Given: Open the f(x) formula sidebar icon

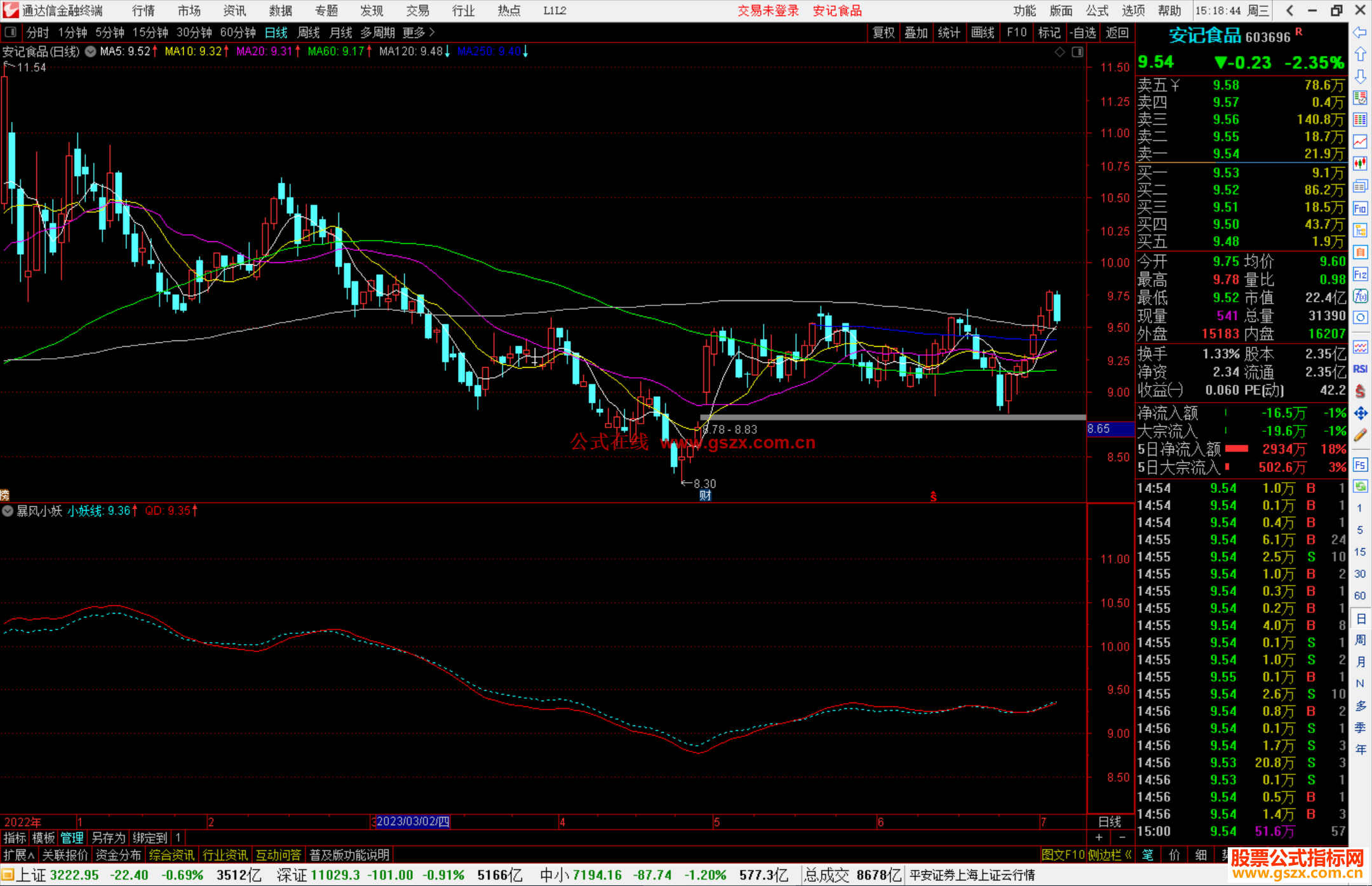Looking at the screenshot, I should 1360,296.
